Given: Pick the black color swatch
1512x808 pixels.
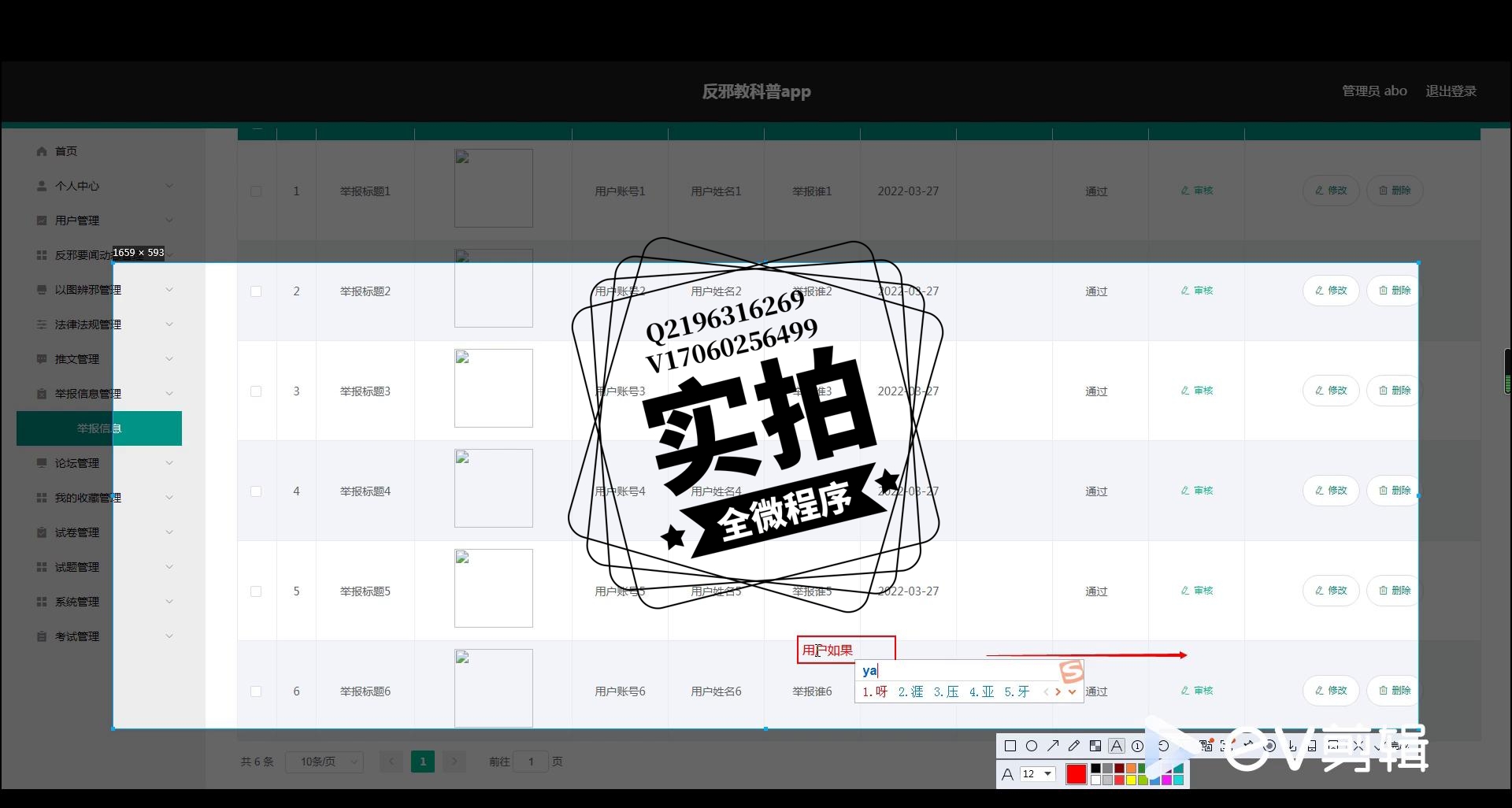Looking at the screenshot, I should pos(1095,769).
